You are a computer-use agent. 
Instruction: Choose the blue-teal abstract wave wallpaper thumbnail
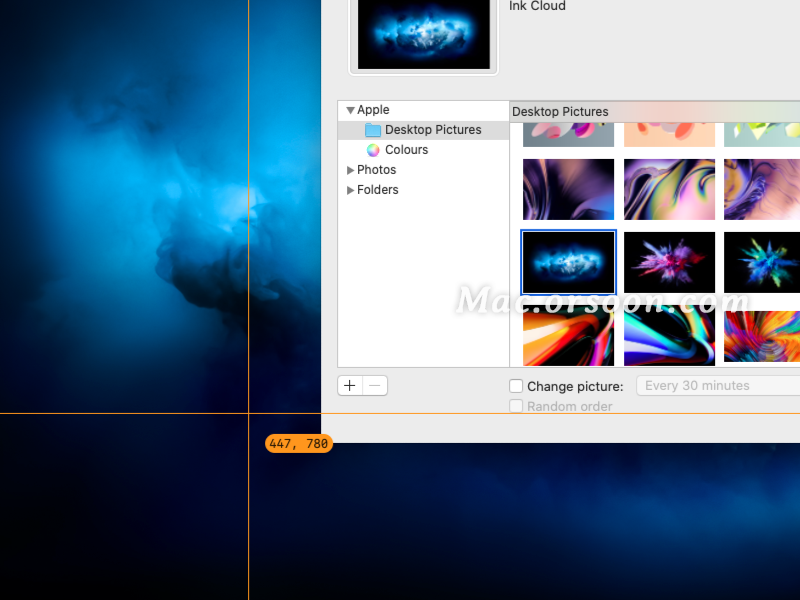[x=669, y=336]
